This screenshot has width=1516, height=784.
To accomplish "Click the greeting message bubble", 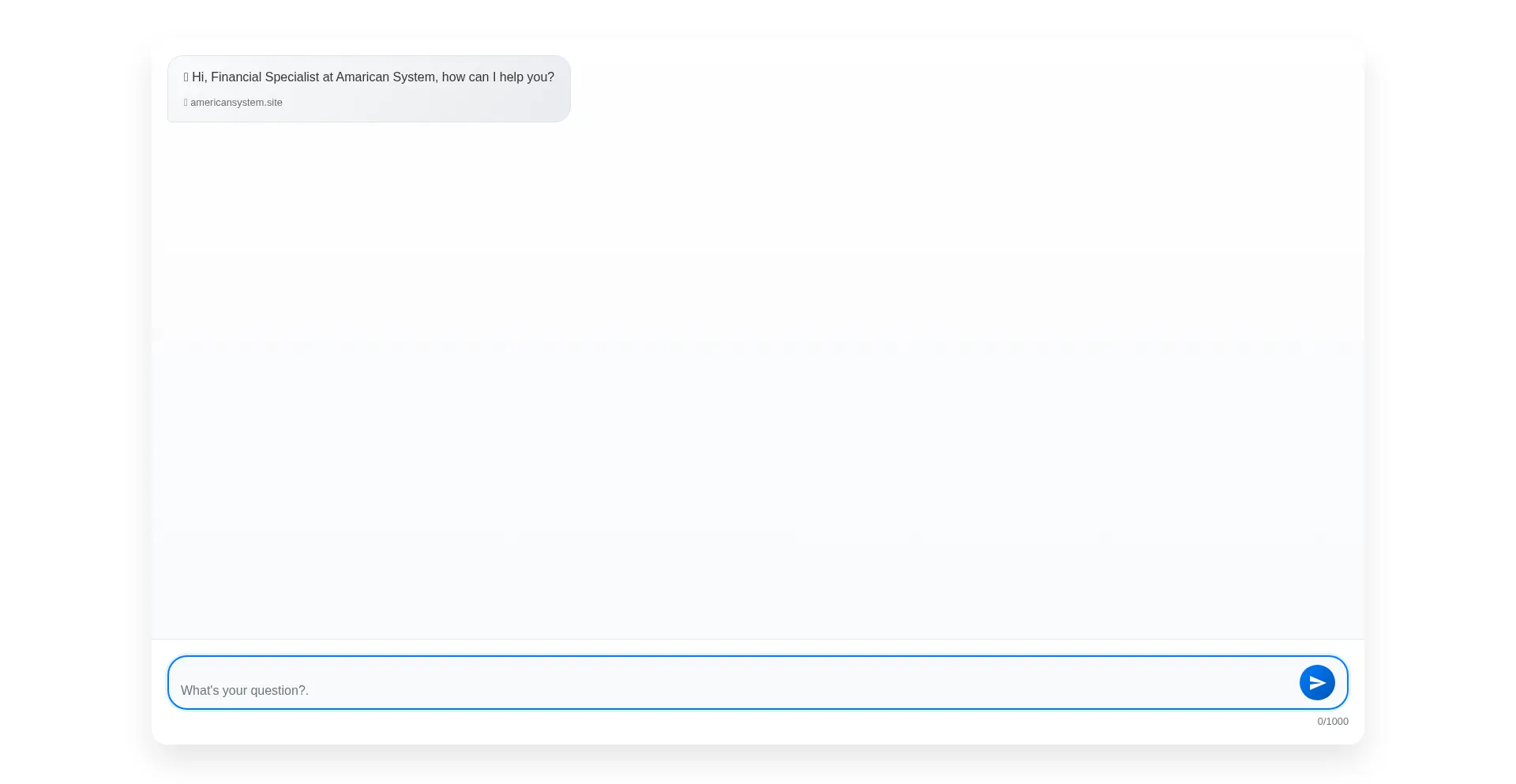I will (x=369, y=89).
